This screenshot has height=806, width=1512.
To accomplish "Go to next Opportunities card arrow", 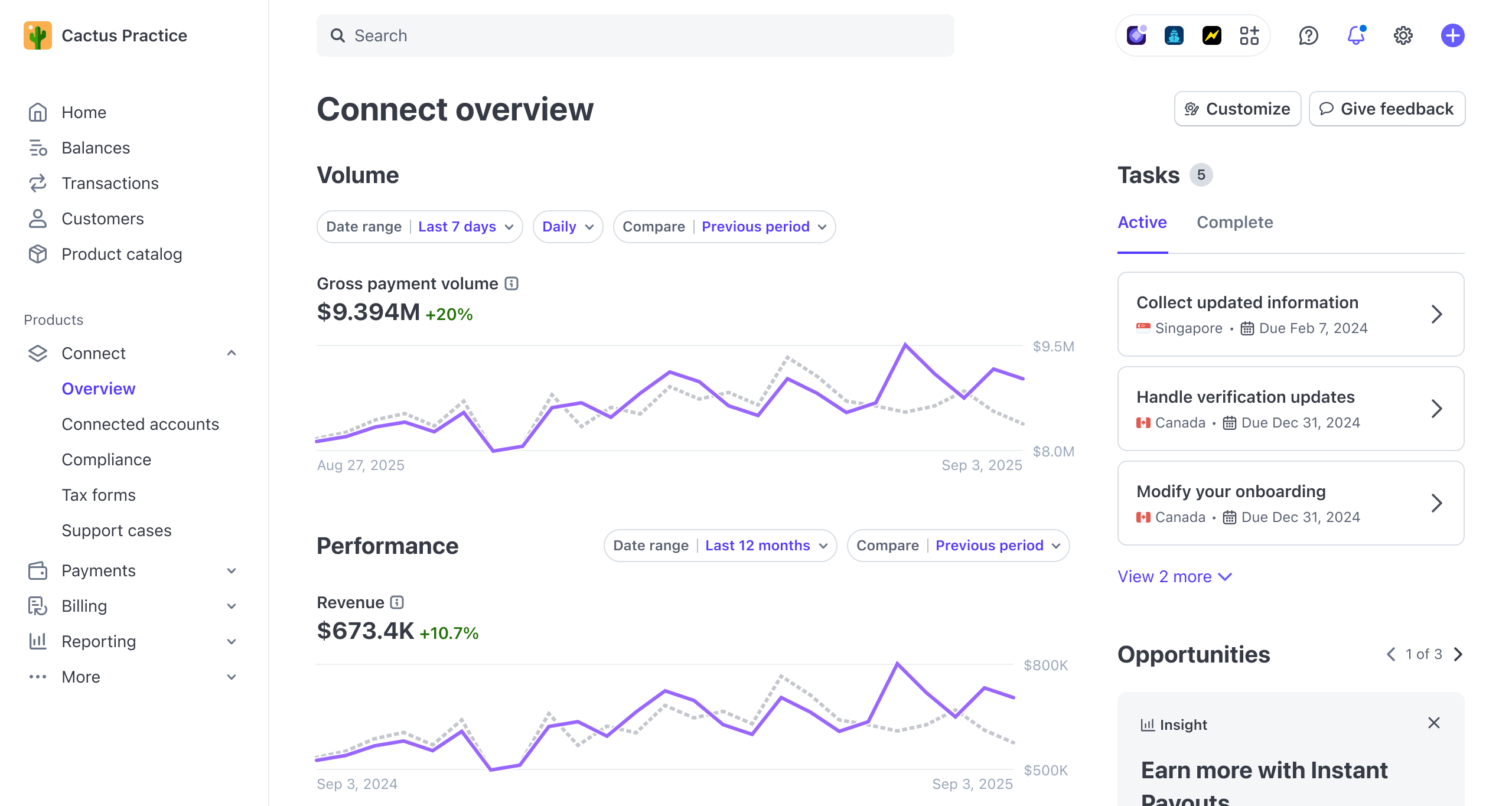I will 1458,654.
